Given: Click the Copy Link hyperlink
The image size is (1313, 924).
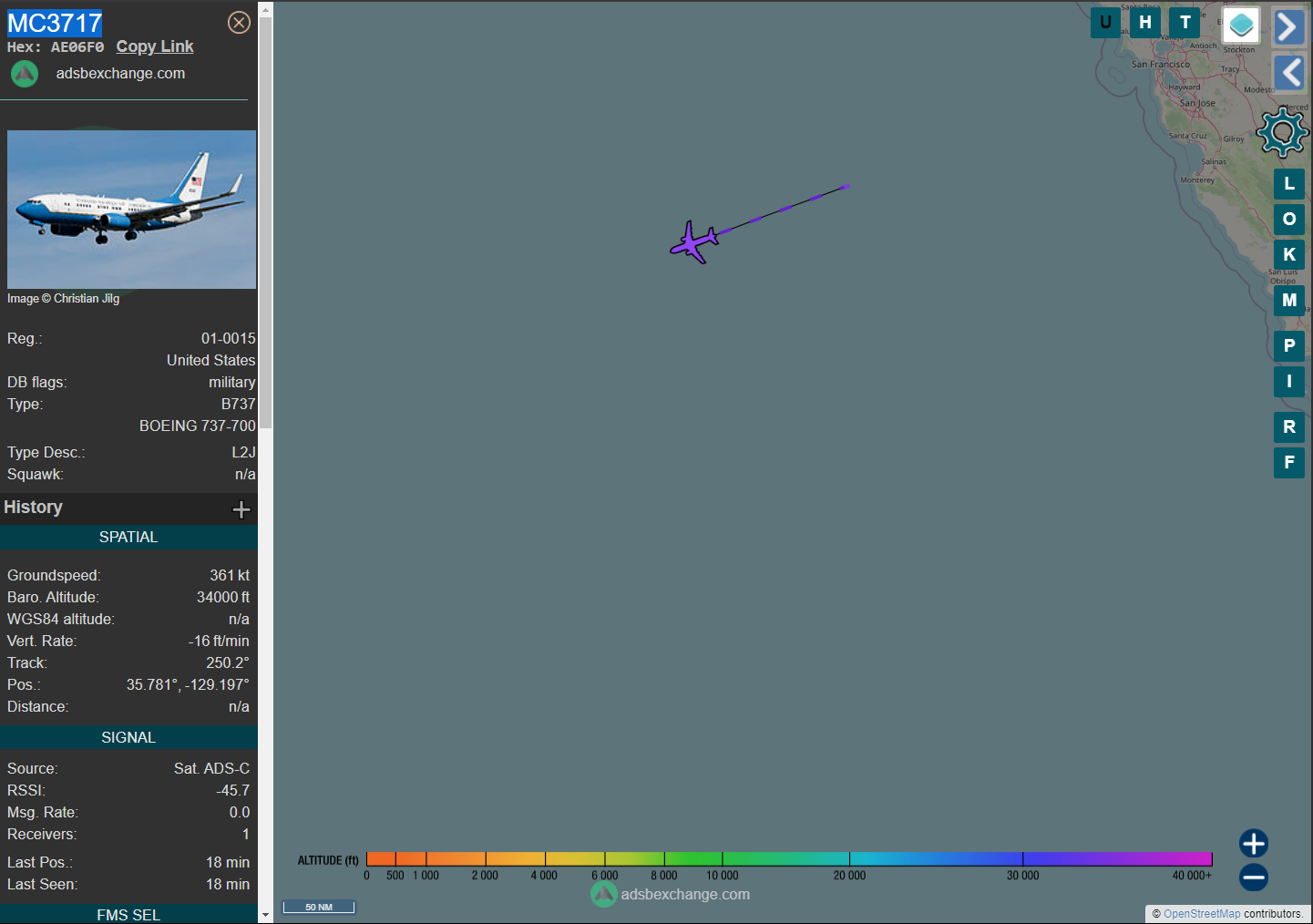Looking at the screenshot, I should click(155, 46).
